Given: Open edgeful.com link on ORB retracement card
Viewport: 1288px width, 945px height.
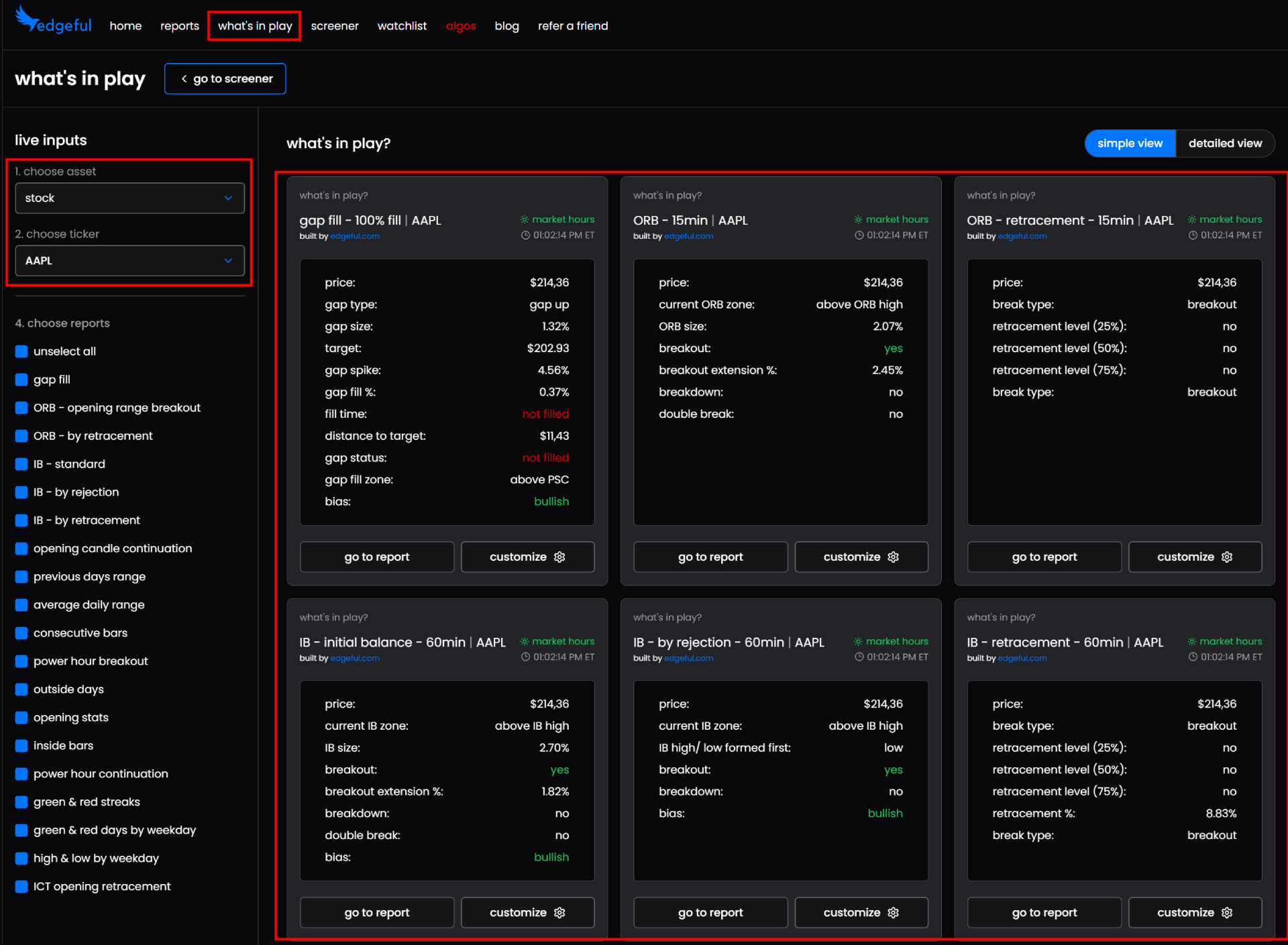Looking at the screenshot, I should coord(1022,236).
